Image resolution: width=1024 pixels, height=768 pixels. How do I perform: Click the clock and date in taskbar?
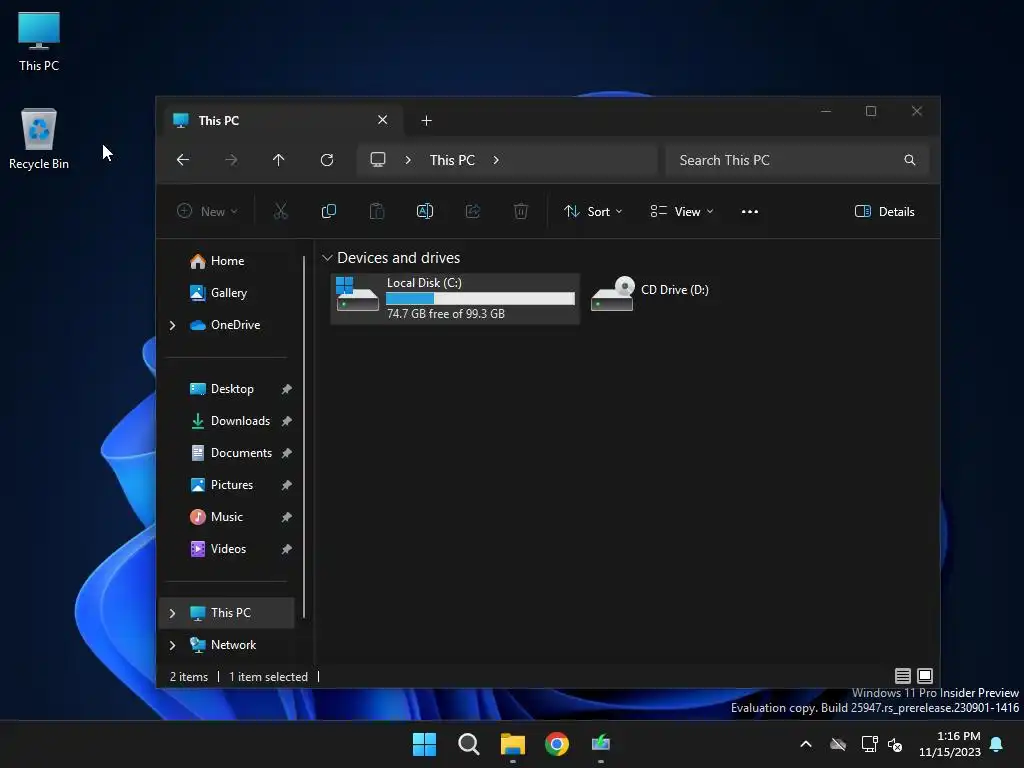[950, 744]
